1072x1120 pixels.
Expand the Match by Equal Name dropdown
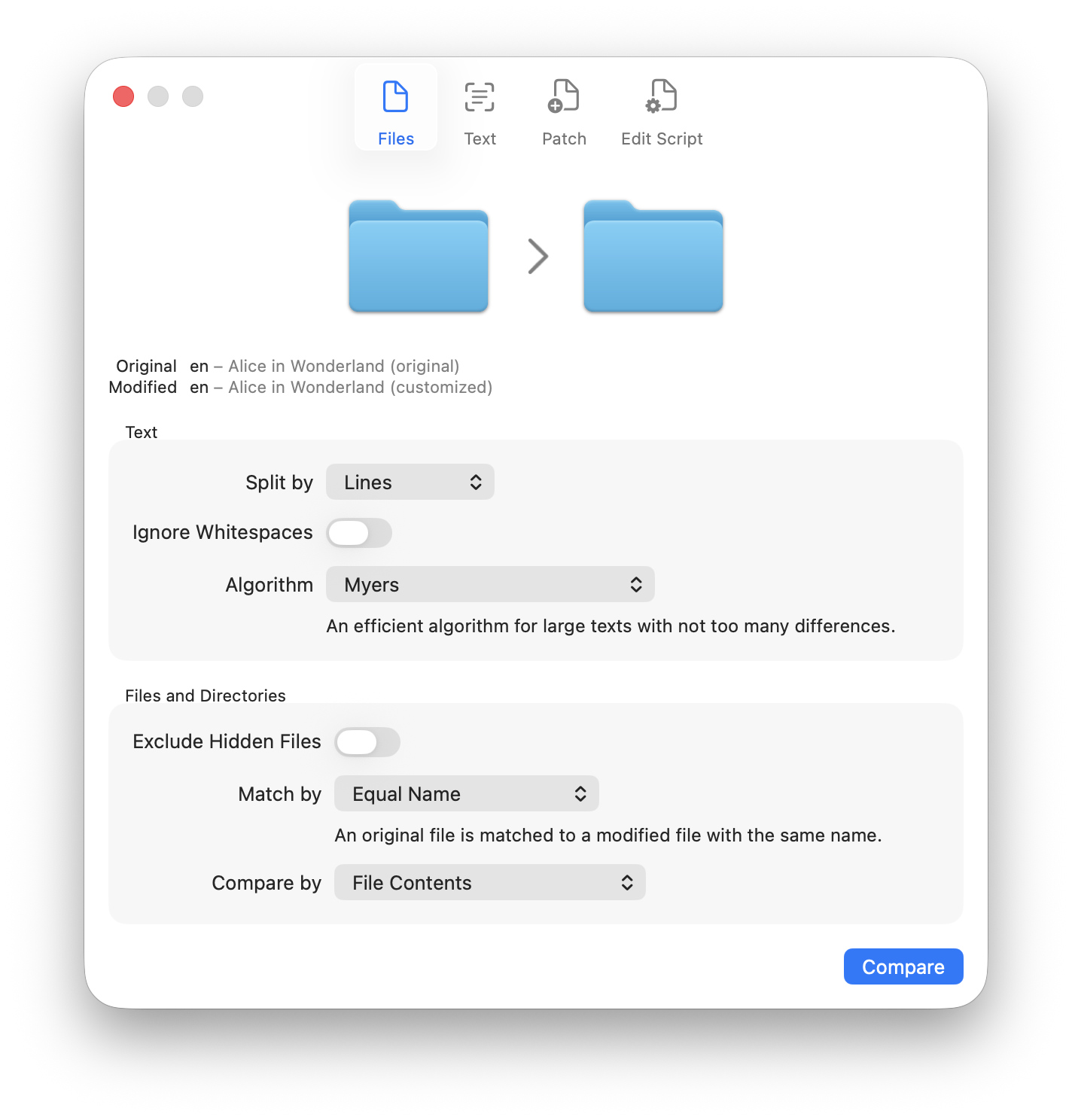pos(467,794)
